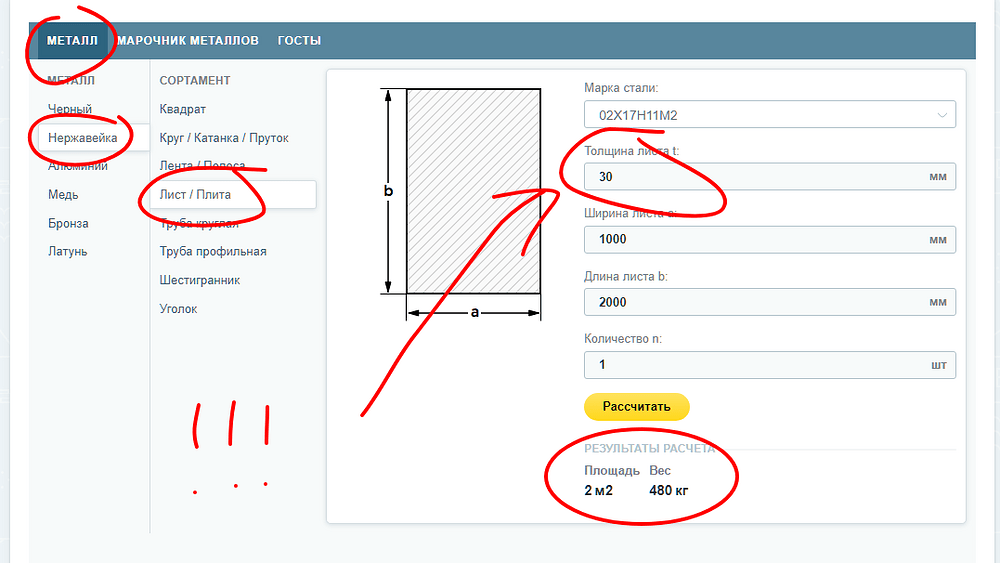Open the ГОСТЫ tab
The height and width of the screenshot is (563, 1000).
pyautogui.click(x=299, y=40)
